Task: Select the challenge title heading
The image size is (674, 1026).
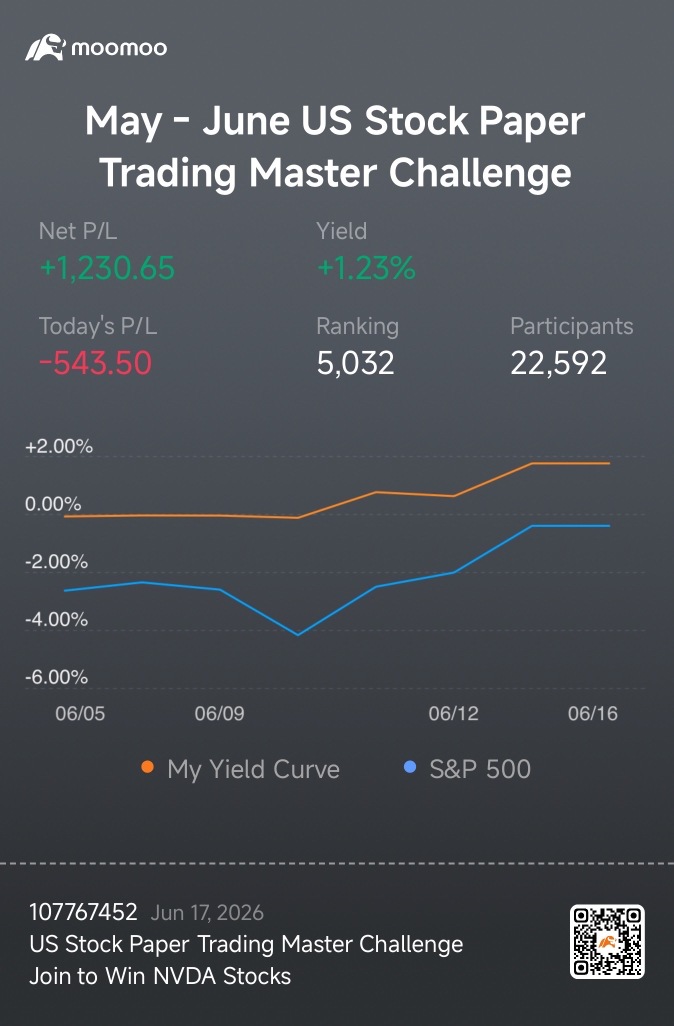Action: coord(335,147)
